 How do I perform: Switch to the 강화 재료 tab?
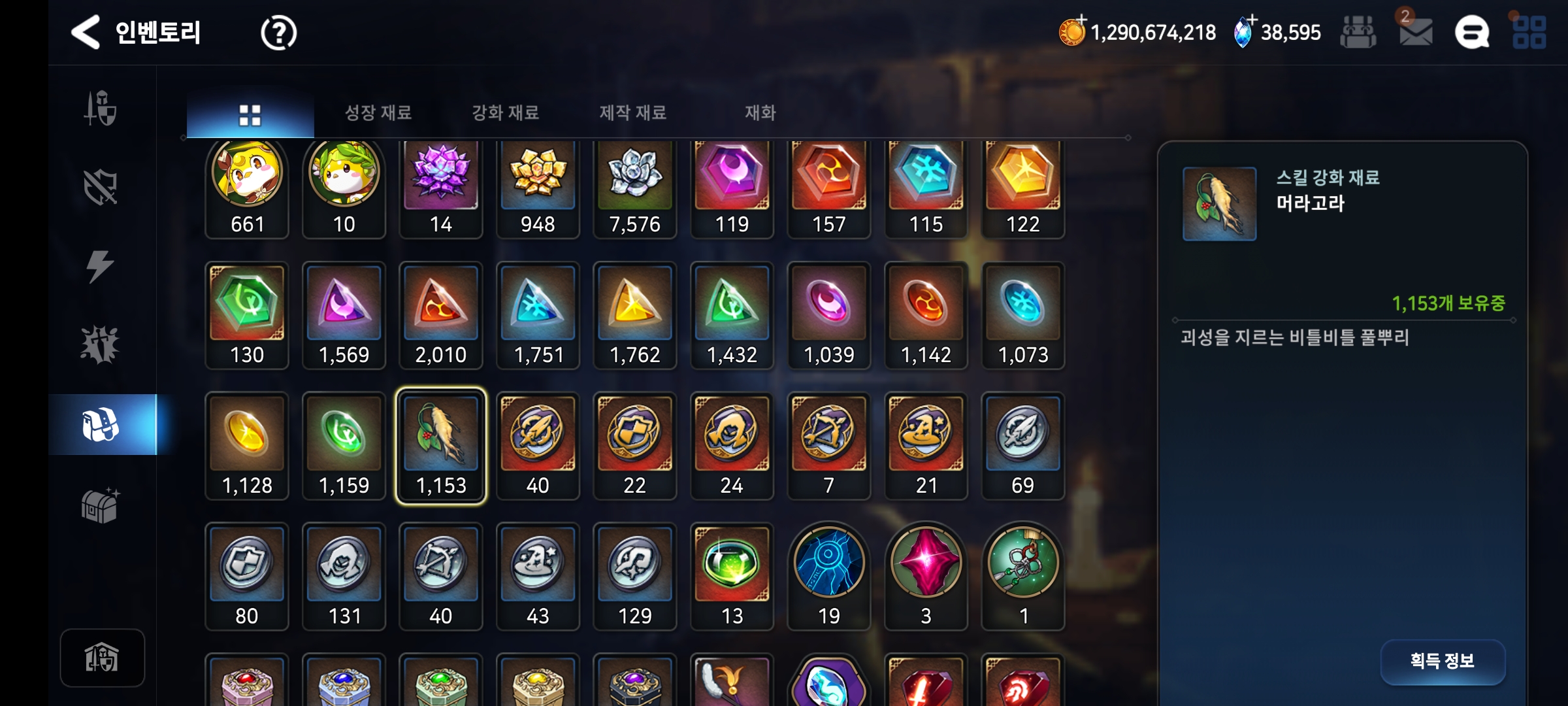tap(506, 112)
